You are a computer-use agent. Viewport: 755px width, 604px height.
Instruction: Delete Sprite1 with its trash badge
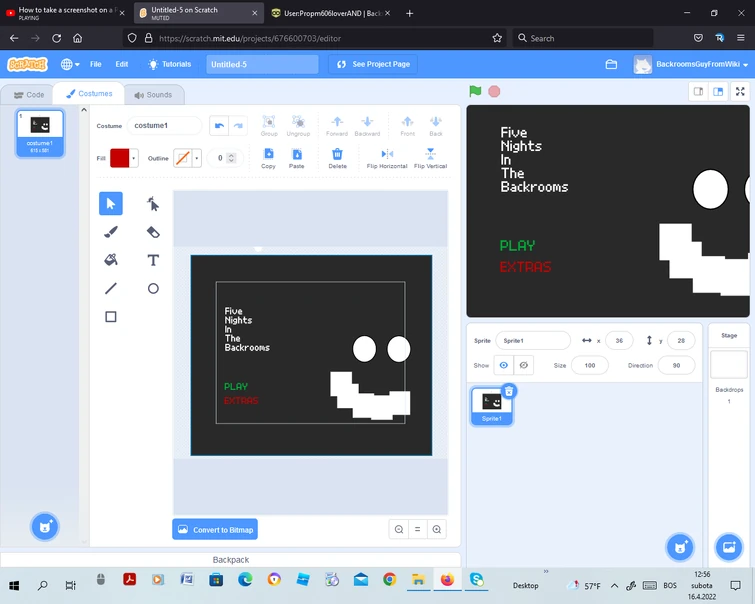[x=509, y=391]
